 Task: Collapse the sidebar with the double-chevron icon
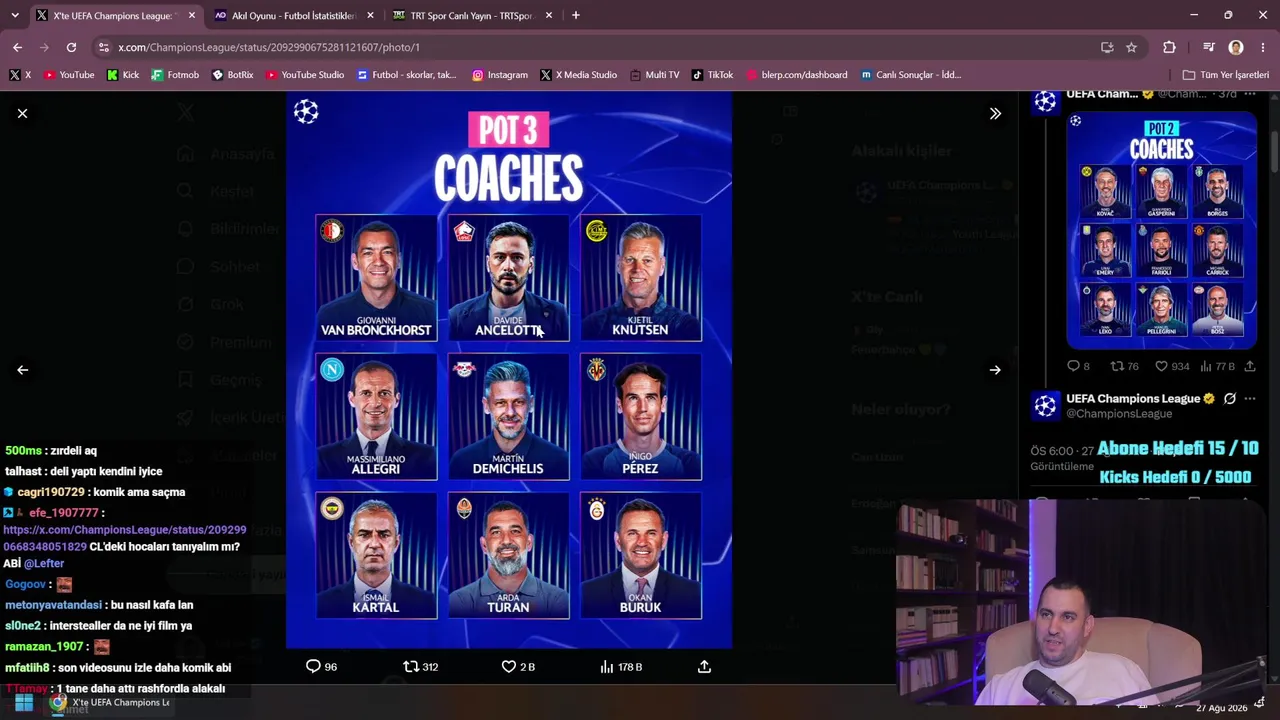point(995,114)
